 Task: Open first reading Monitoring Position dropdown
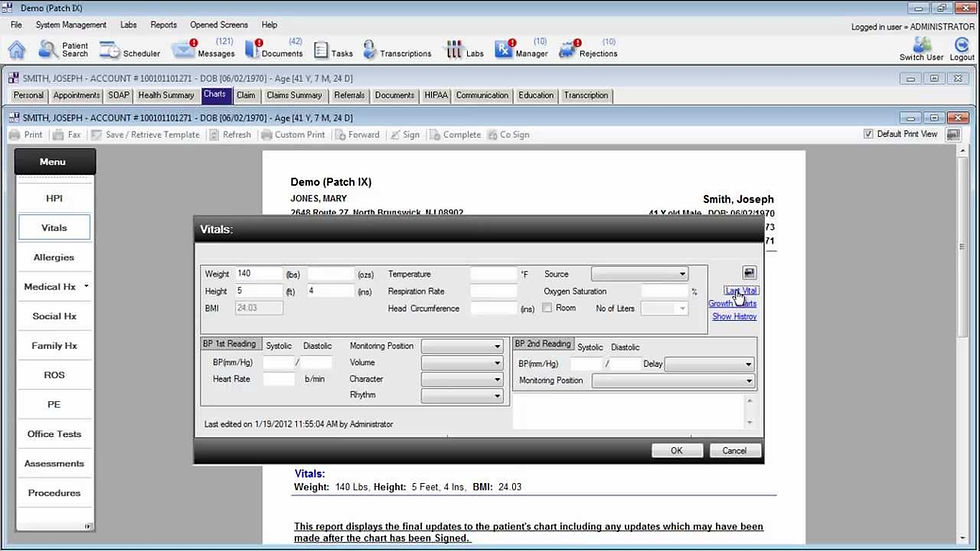pyautogui.click(x=462, y=346)
